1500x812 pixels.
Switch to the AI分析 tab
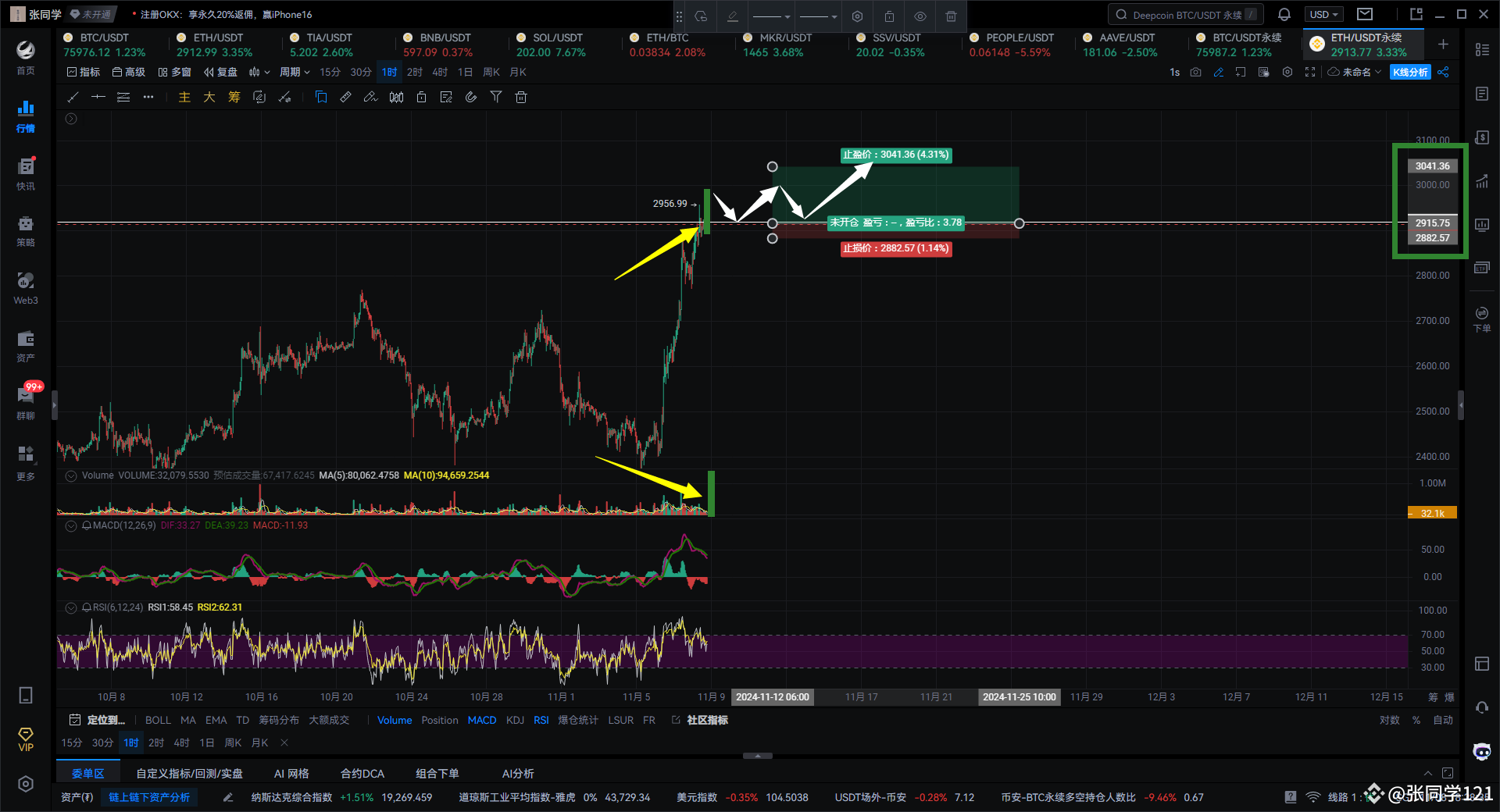[x=518, y=773]
